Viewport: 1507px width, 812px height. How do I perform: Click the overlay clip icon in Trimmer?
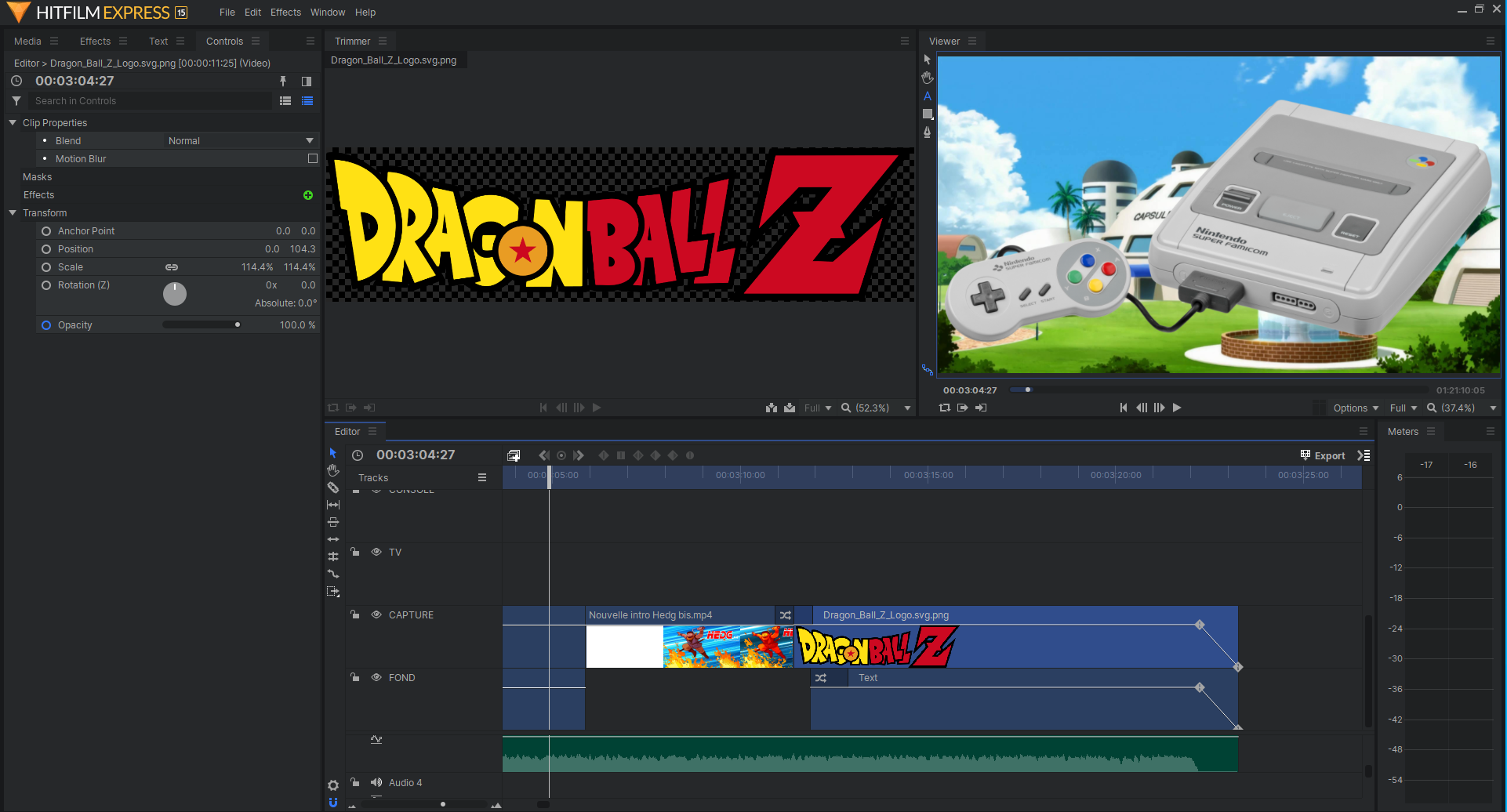point(790,408)
